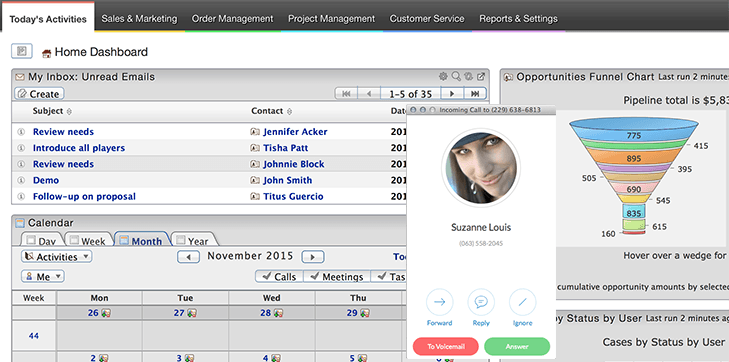Click the Home Dashboard house icon
The image size is (729, 362).
coord(46,53)
